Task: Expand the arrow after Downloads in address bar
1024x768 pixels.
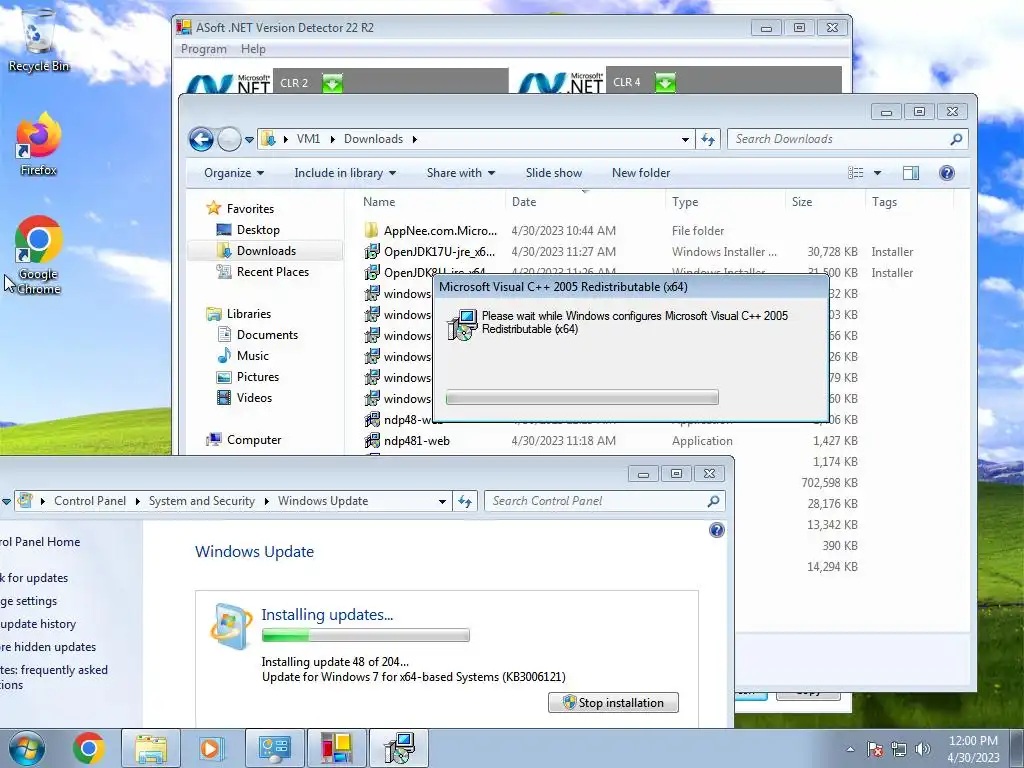Action: (415, 139)
